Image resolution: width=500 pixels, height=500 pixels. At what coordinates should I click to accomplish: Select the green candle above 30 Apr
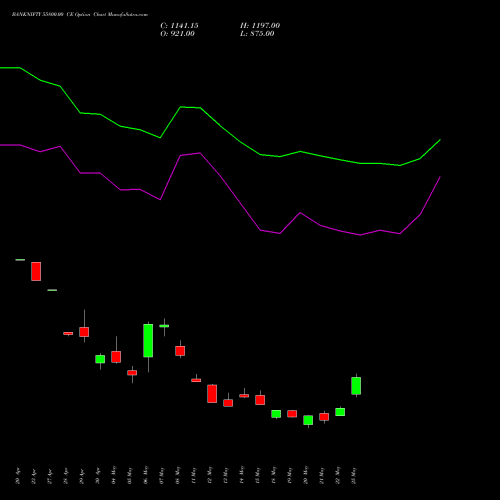(100, 359)
